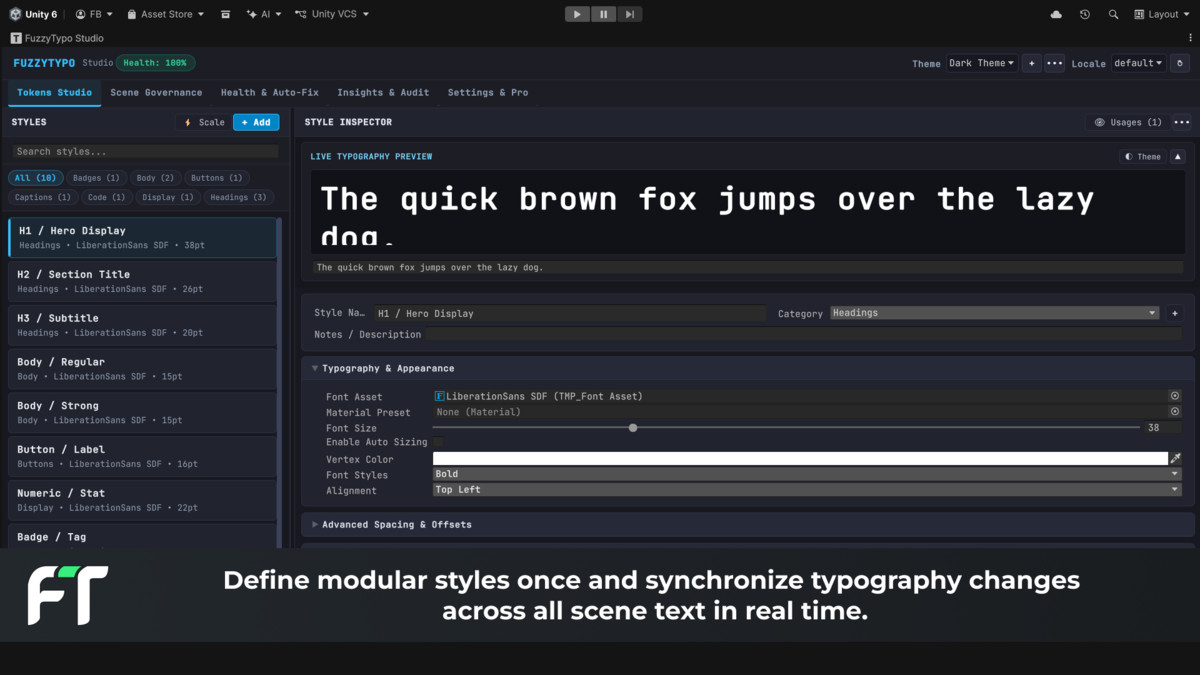Pick vertex color with eyedropper icon
The image size is (1200, 675).
pos(1176,458)
